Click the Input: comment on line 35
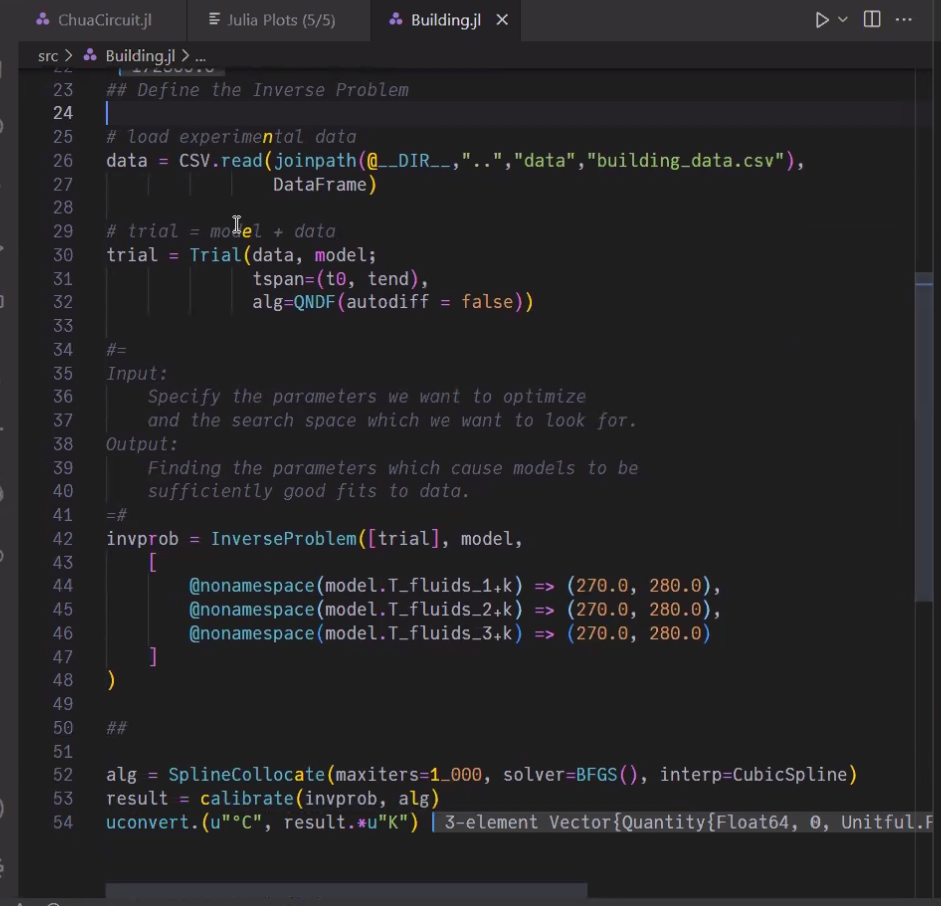This screenshot has height=906, width=941. 137,374
